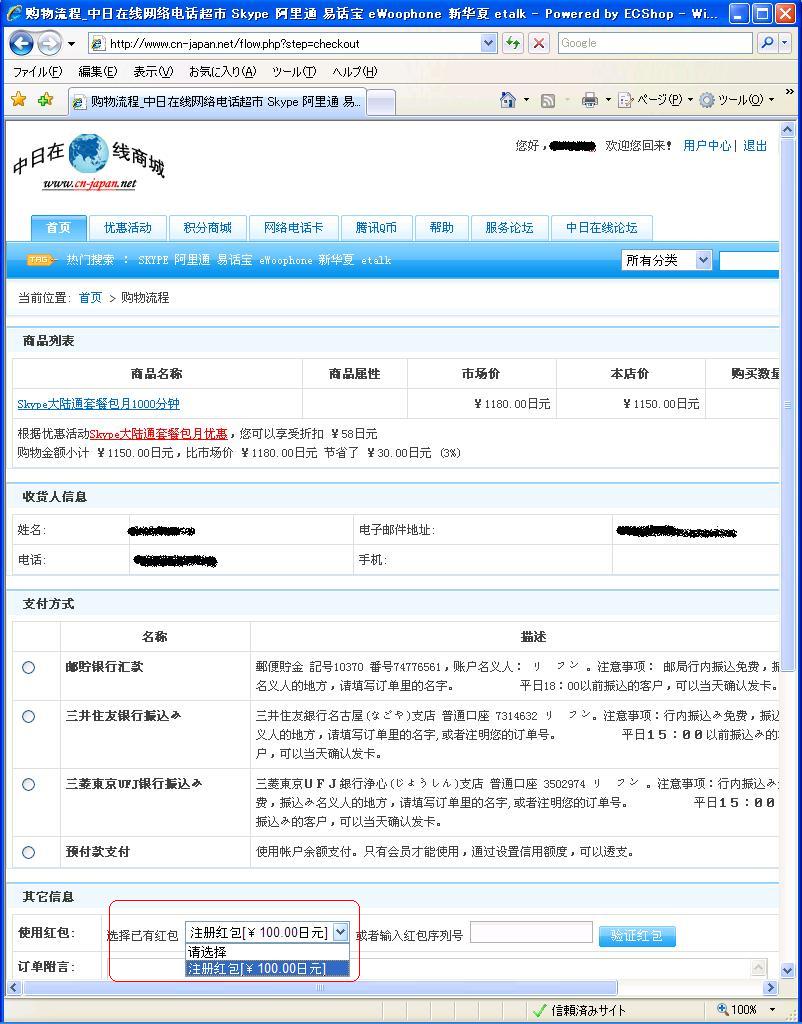Image resolution: width=802 pixels, height=1024 pixels.
Task: Click the 新华夏 hot search keyword
Action: tap(336, 260)
